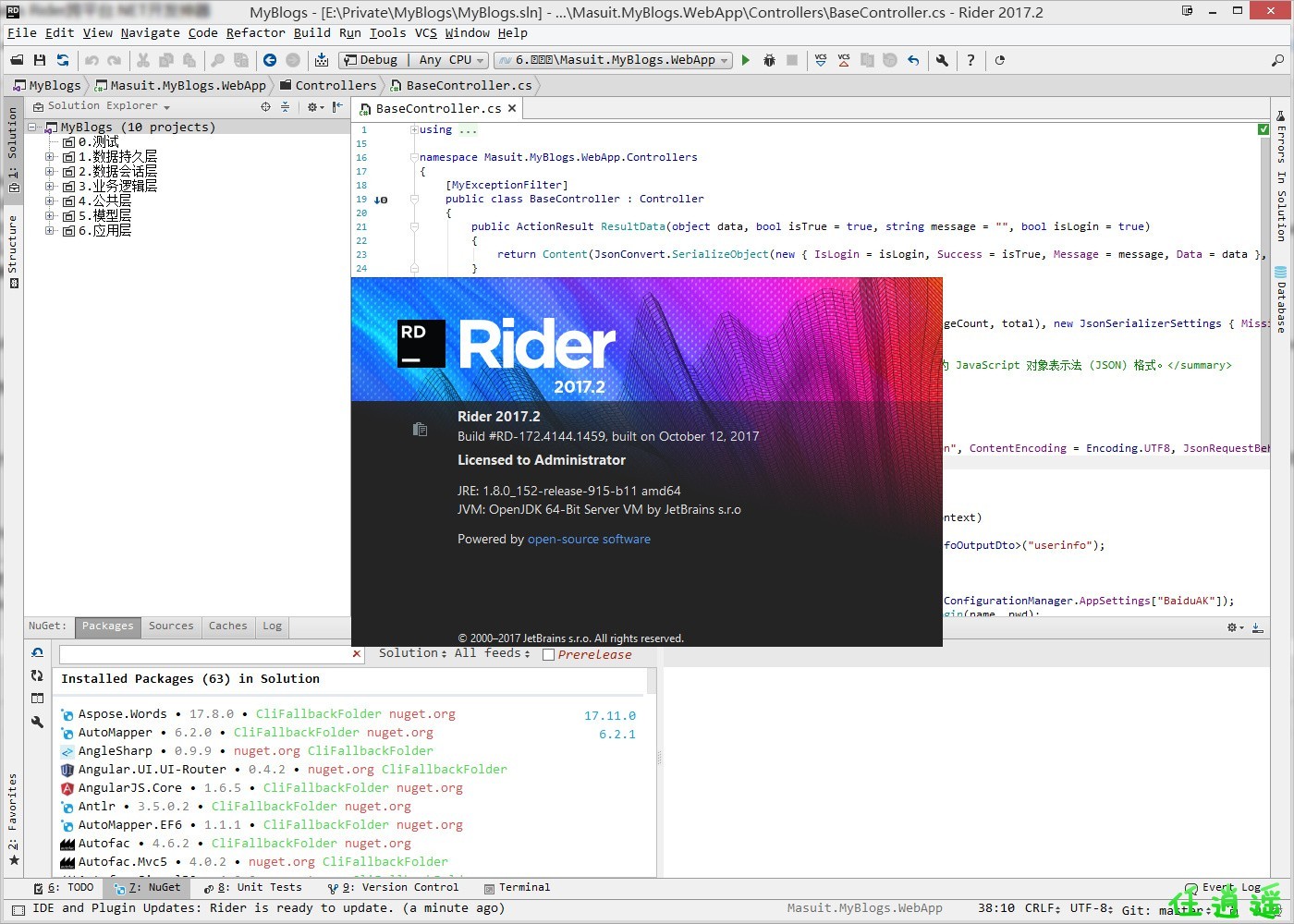
Task: Click the Synchronize refresh toolbar icon
Action: coord(63,60)
